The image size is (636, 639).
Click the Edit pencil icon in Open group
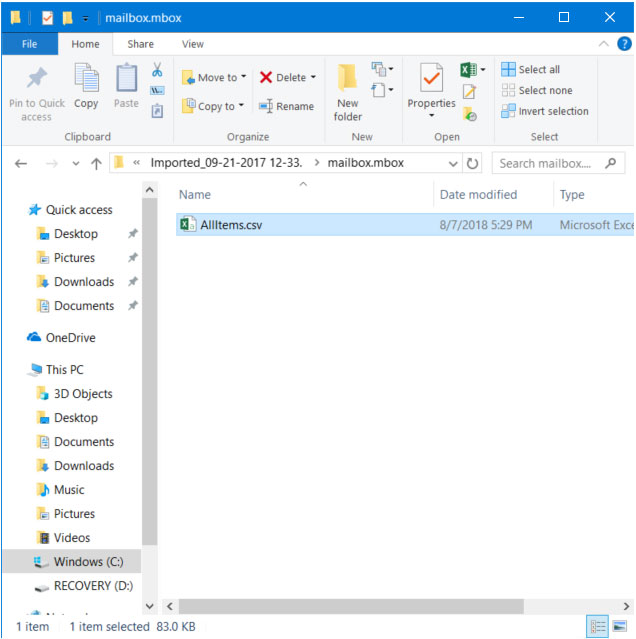click(x=469, y=91)
